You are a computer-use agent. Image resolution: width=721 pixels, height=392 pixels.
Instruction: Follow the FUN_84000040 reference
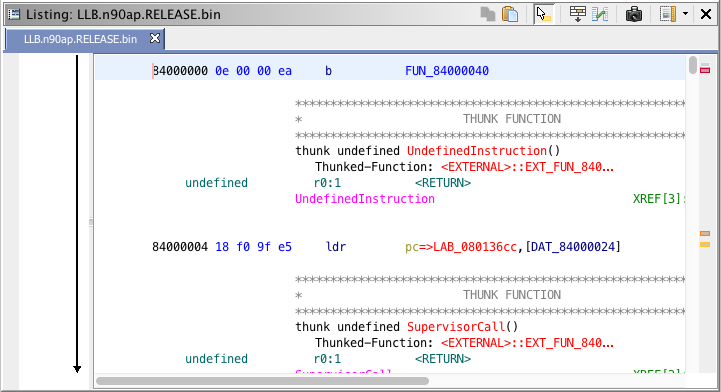pos(447,71)
